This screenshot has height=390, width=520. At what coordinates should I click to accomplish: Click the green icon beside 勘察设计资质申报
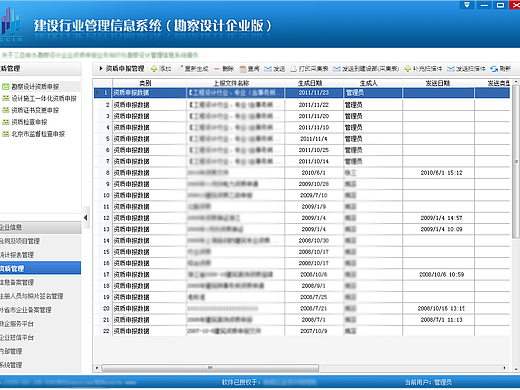pyautogui.click(x=6, y=87)
